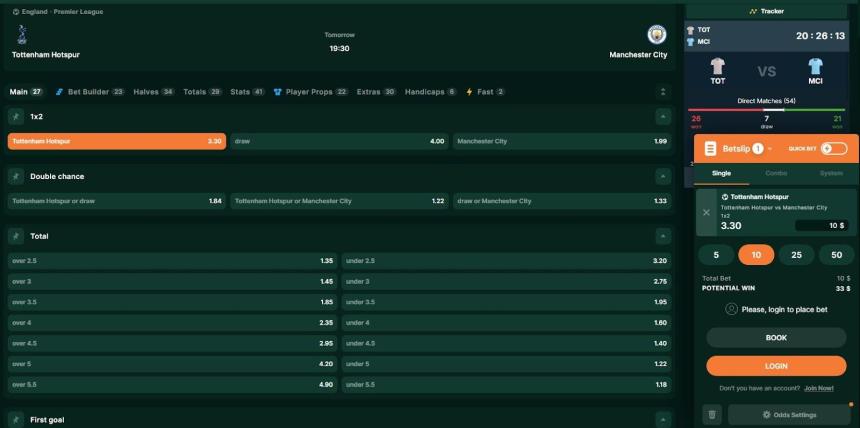The width and height of the screenshot is (860, 428).
Task: Follow the Join Now! link
Action: tap(818, 388)
